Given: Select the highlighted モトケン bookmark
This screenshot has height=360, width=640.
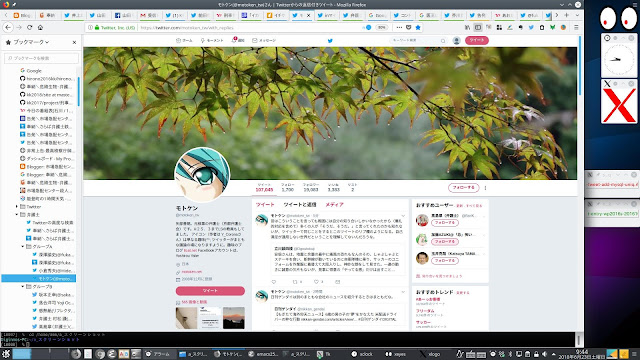Looking at the screenshot, I should 39,278.
